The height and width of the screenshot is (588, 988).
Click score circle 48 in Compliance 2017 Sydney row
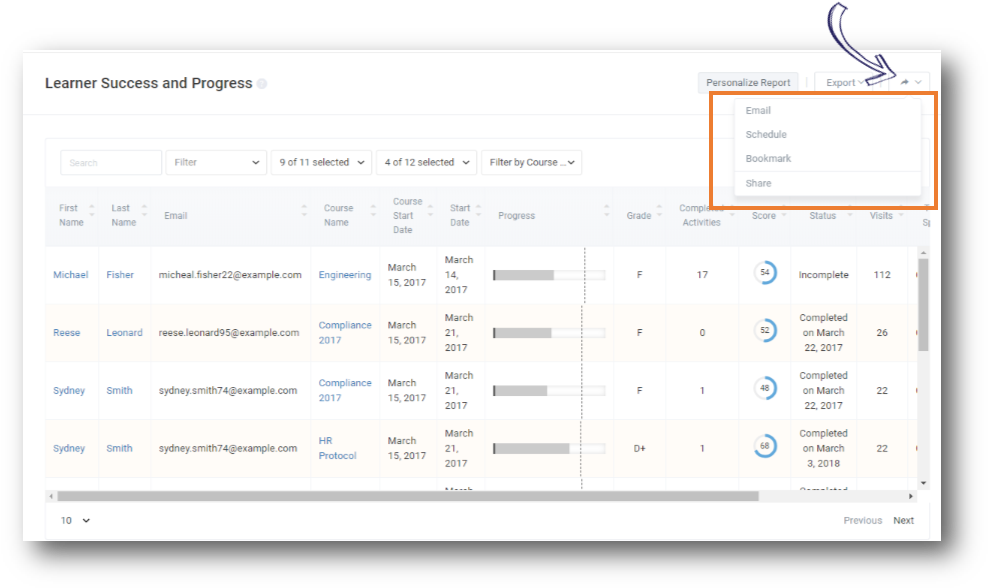[765, 388]
